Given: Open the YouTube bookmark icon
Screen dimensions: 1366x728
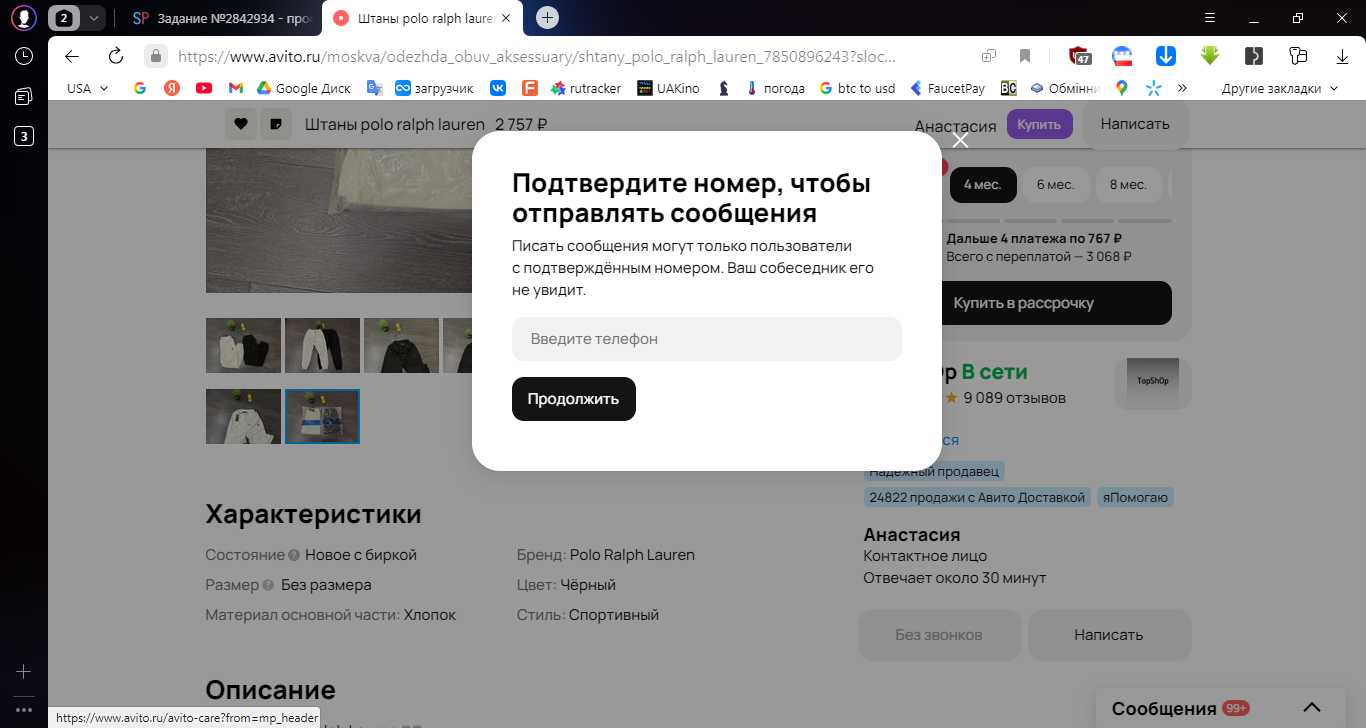Looking at the screenshot, I should click(x=204, y=88).
